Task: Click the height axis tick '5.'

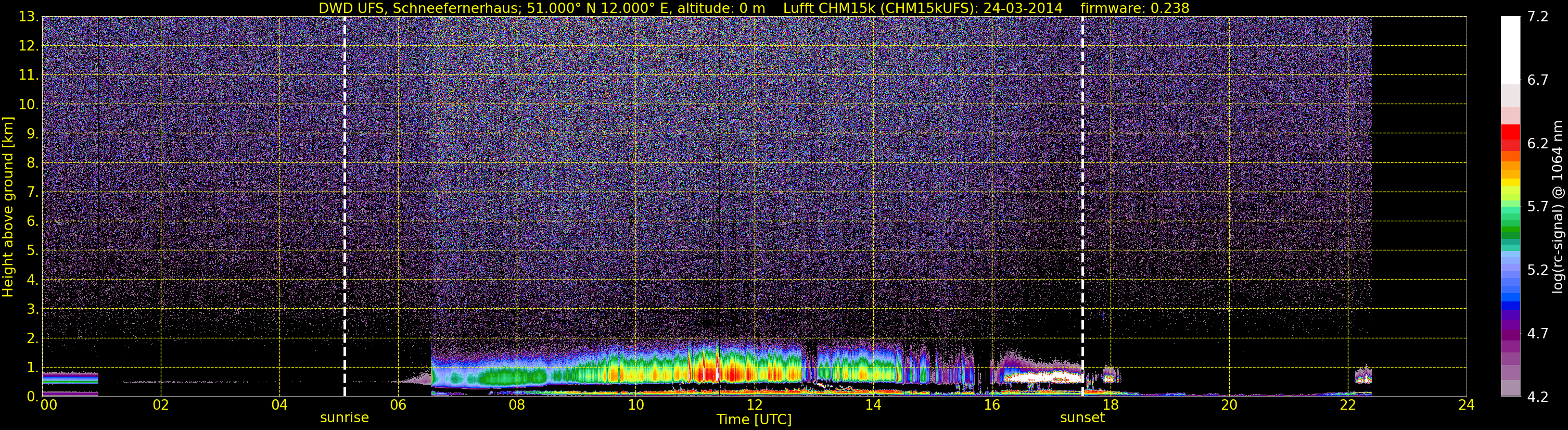Action: (32, 250)
